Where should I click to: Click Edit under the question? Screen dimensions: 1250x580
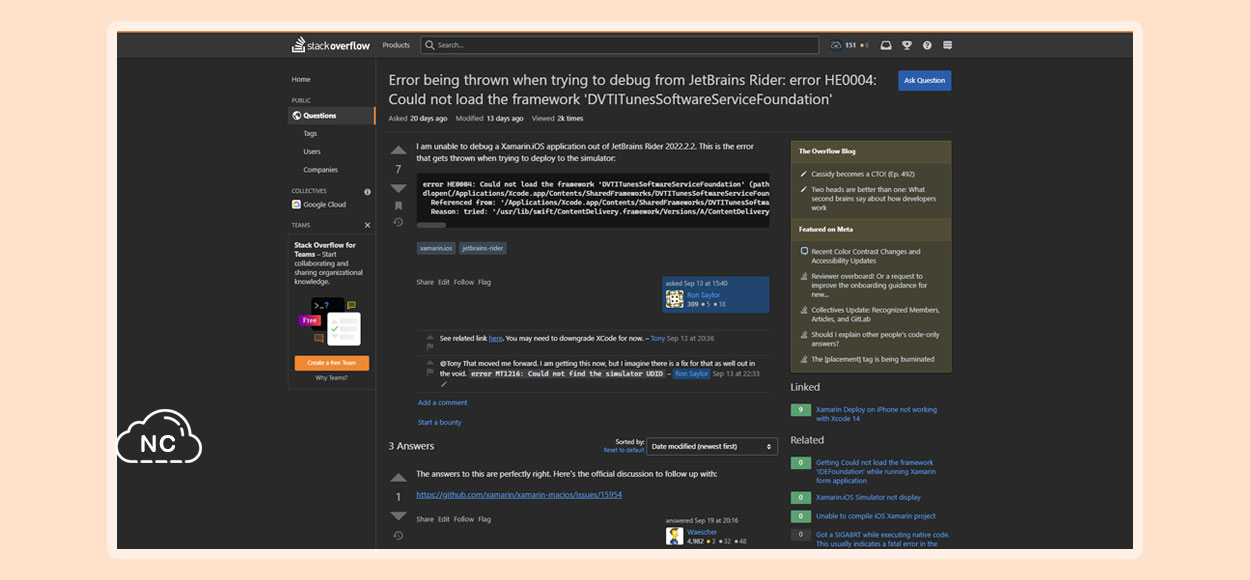click(444, 282)
